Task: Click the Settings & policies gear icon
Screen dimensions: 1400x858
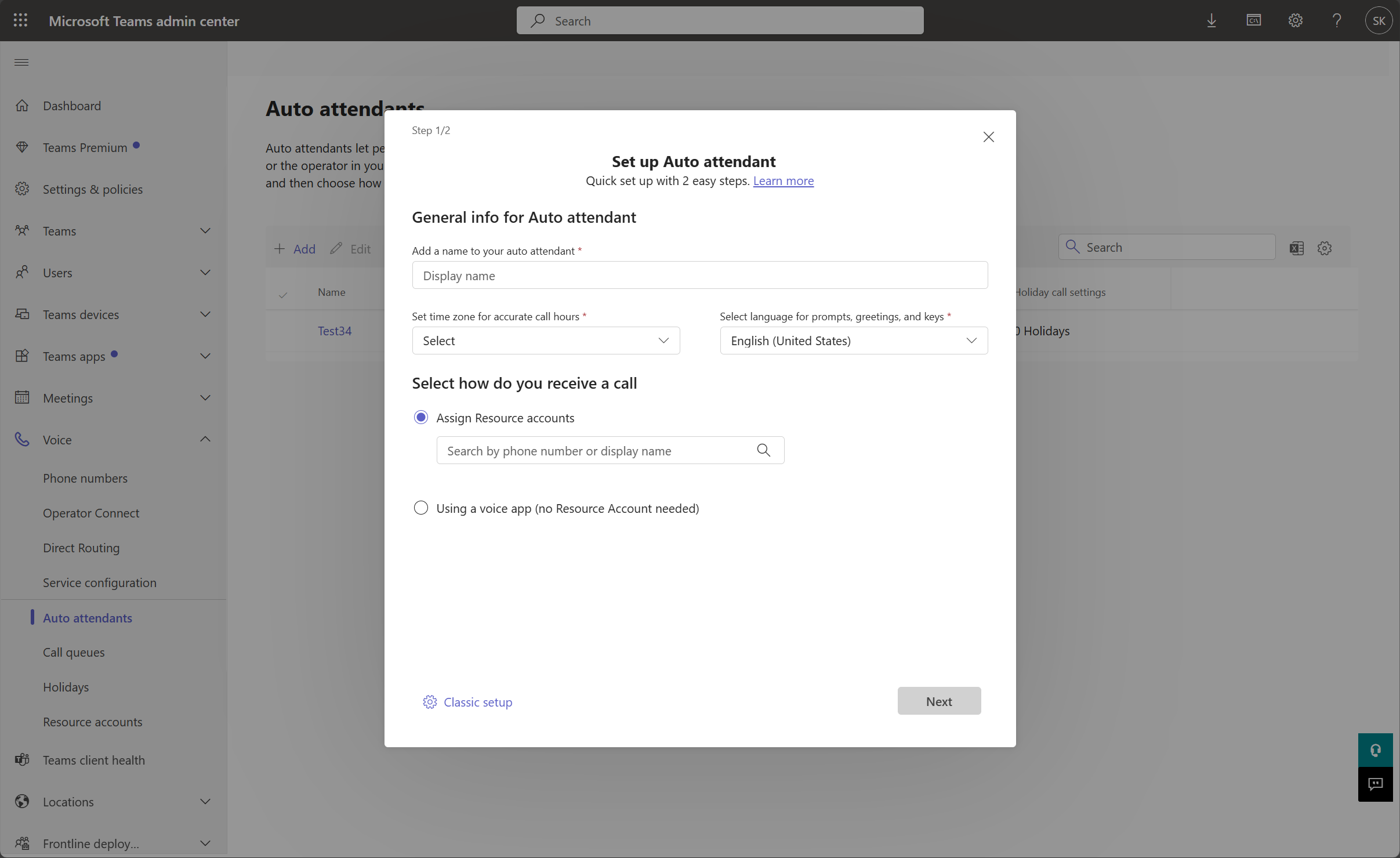Action: pos(22,189)
